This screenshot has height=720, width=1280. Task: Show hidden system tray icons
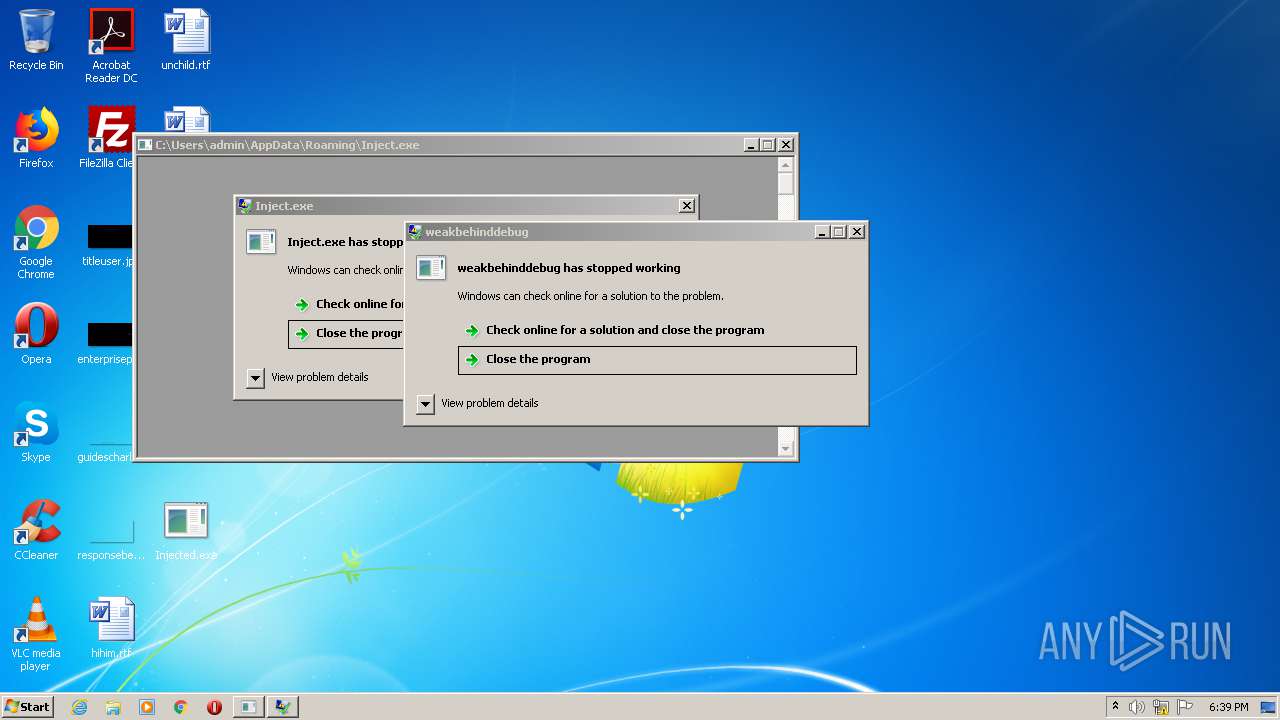point(1115,707)
